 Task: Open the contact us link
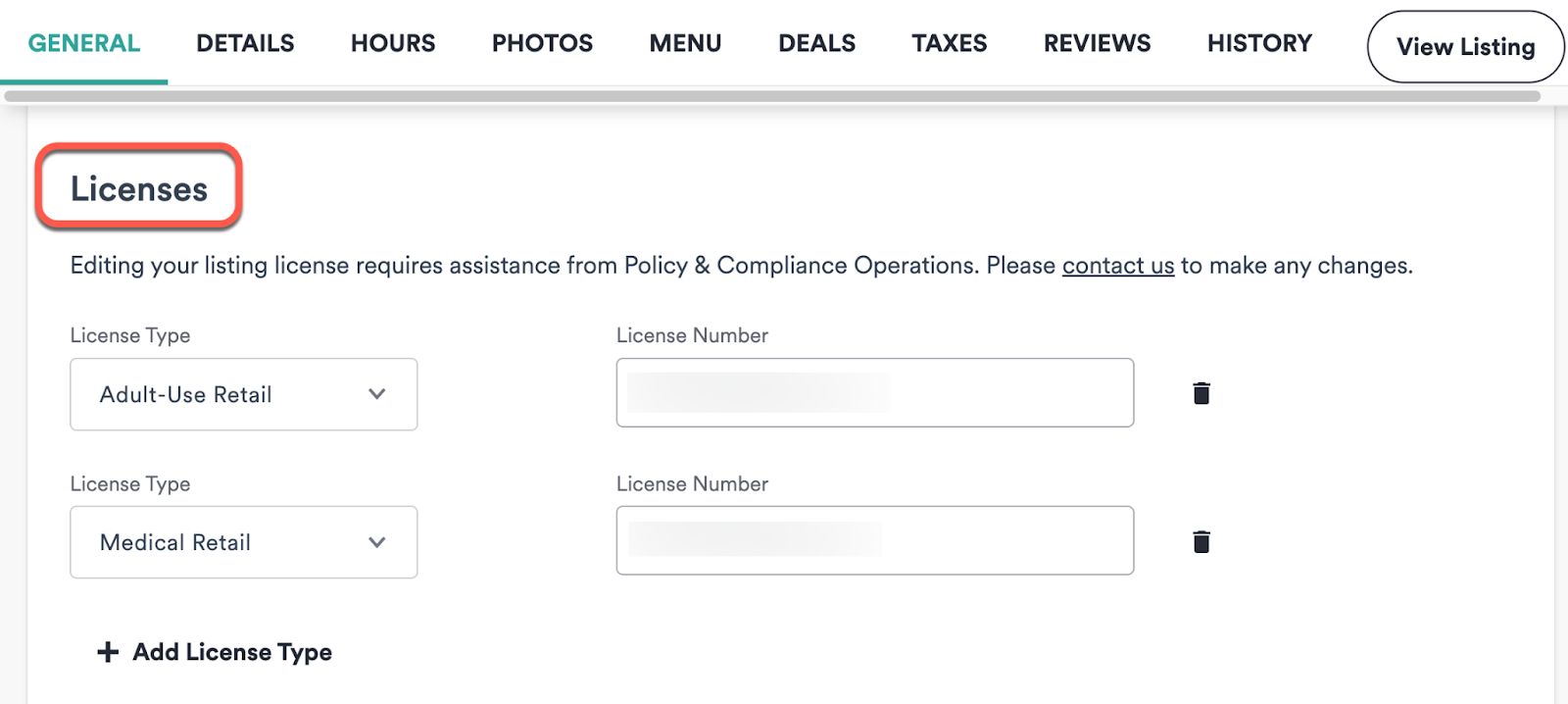pos(1117,265)
